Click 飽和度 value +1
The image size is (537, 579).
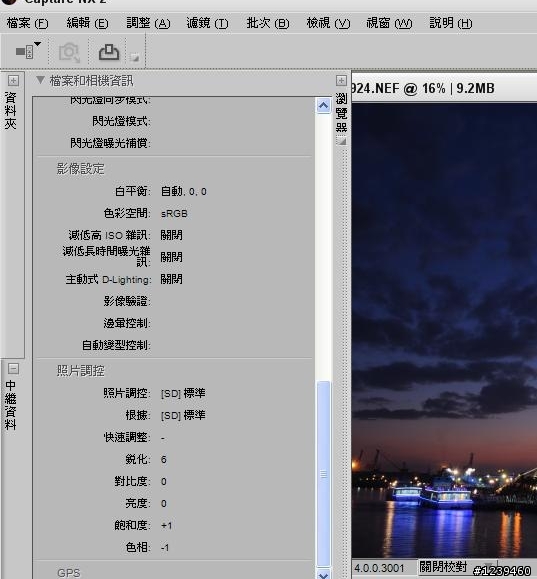pyautogui.click(x=167, y=525)
